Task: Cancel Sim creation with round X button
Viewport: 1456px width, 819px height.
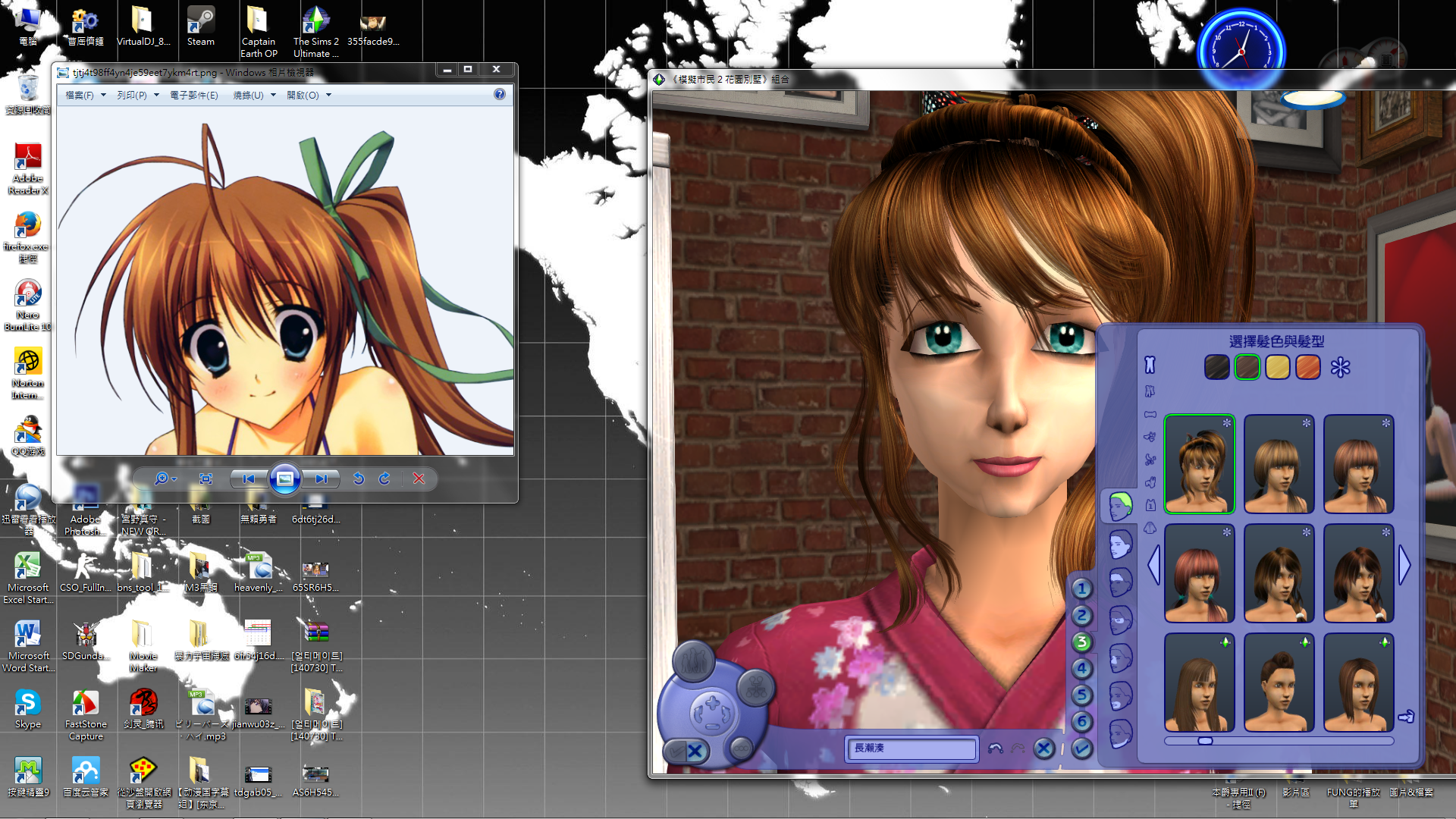Action: tap(1043, 748)
